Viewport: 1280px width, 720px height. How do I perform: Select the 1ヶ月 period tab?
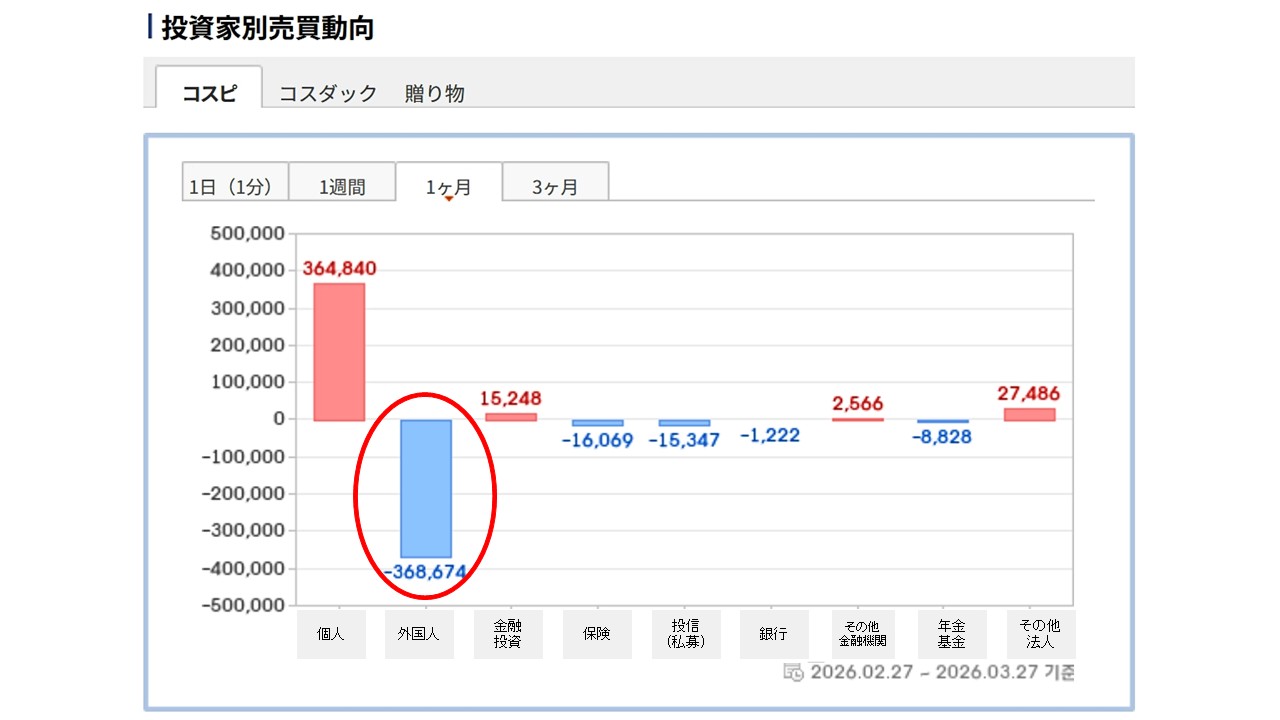click(449, 186)
